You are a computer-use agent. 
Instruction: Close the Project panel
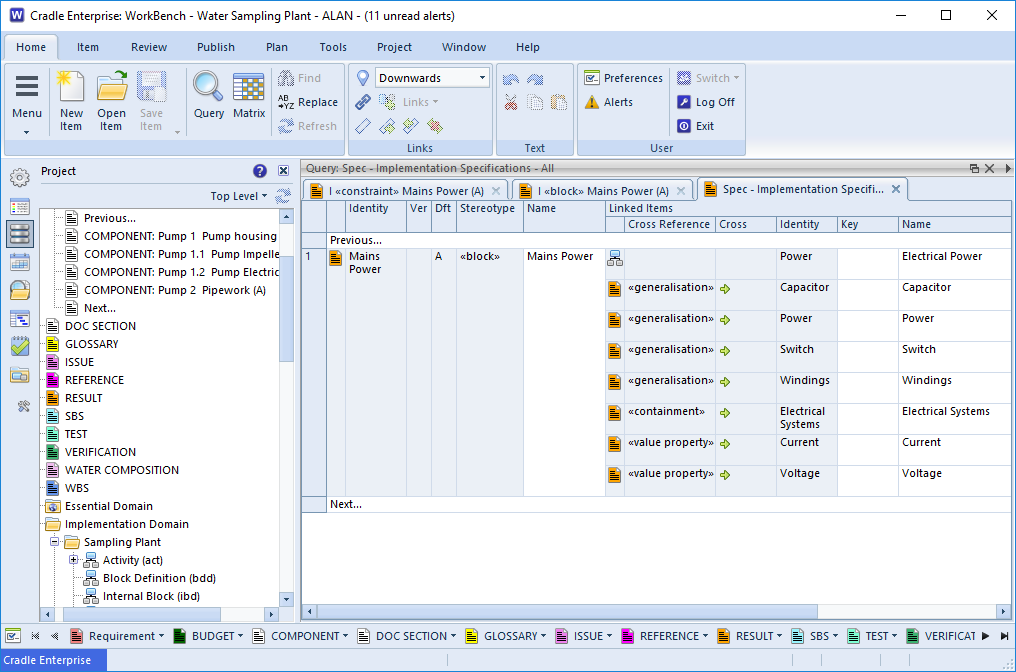point(283,170)
